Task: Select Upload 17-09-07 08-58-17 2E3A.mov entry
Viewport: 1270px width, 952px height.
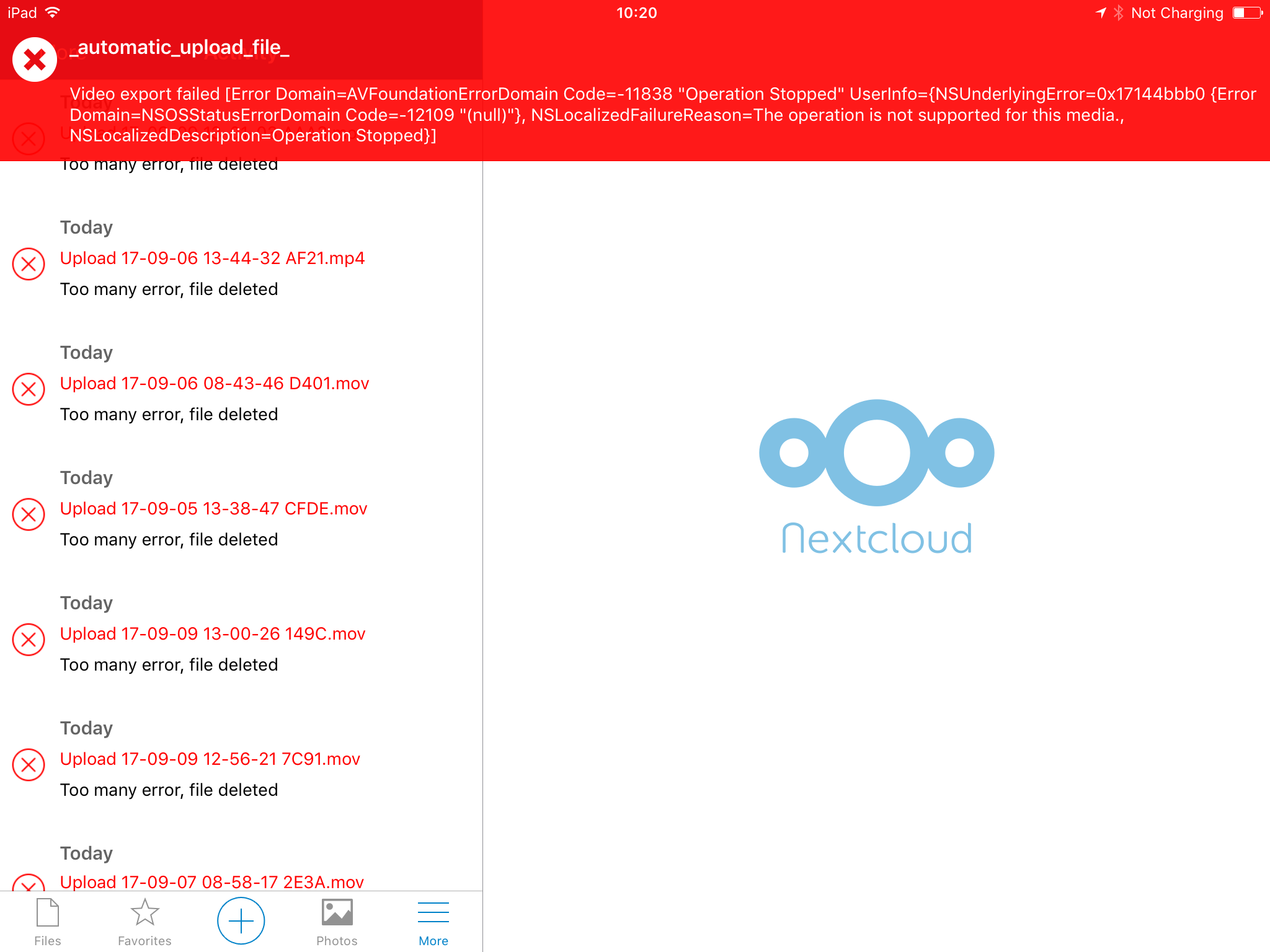Action: (212, 881)
